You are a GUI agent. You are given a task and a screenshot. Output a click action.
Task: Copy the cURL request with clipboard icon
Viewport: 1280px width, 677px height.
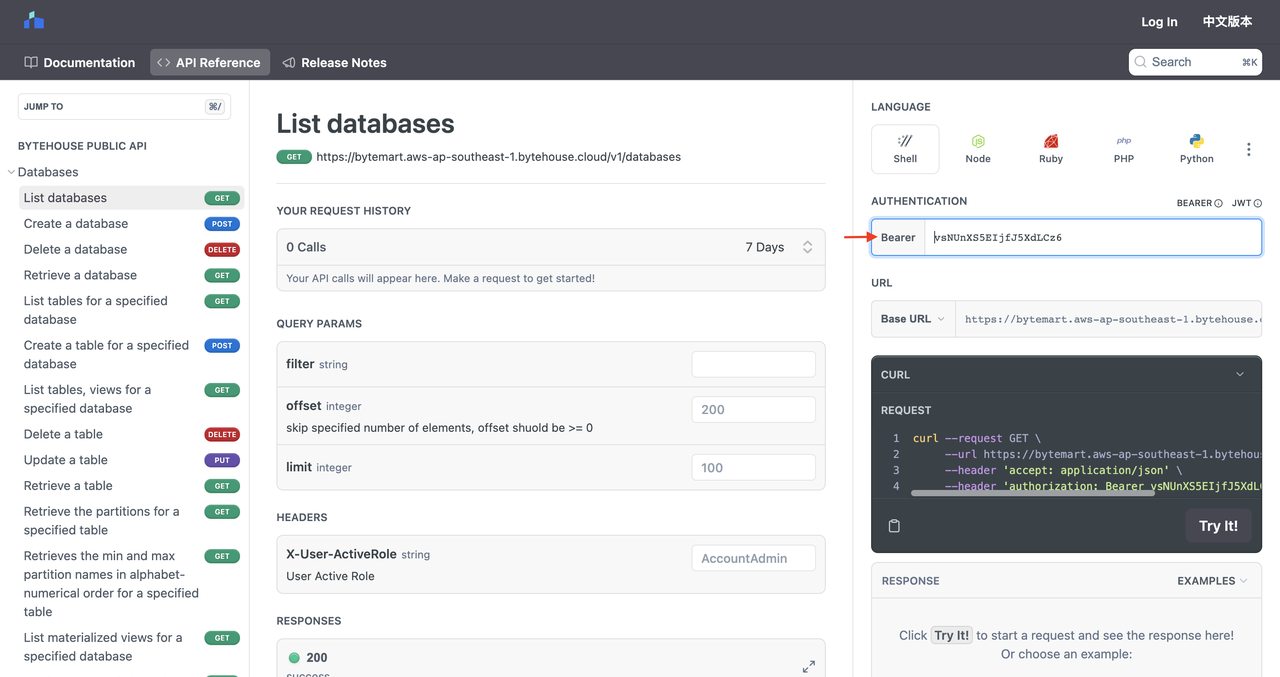(x=894, y=526)
